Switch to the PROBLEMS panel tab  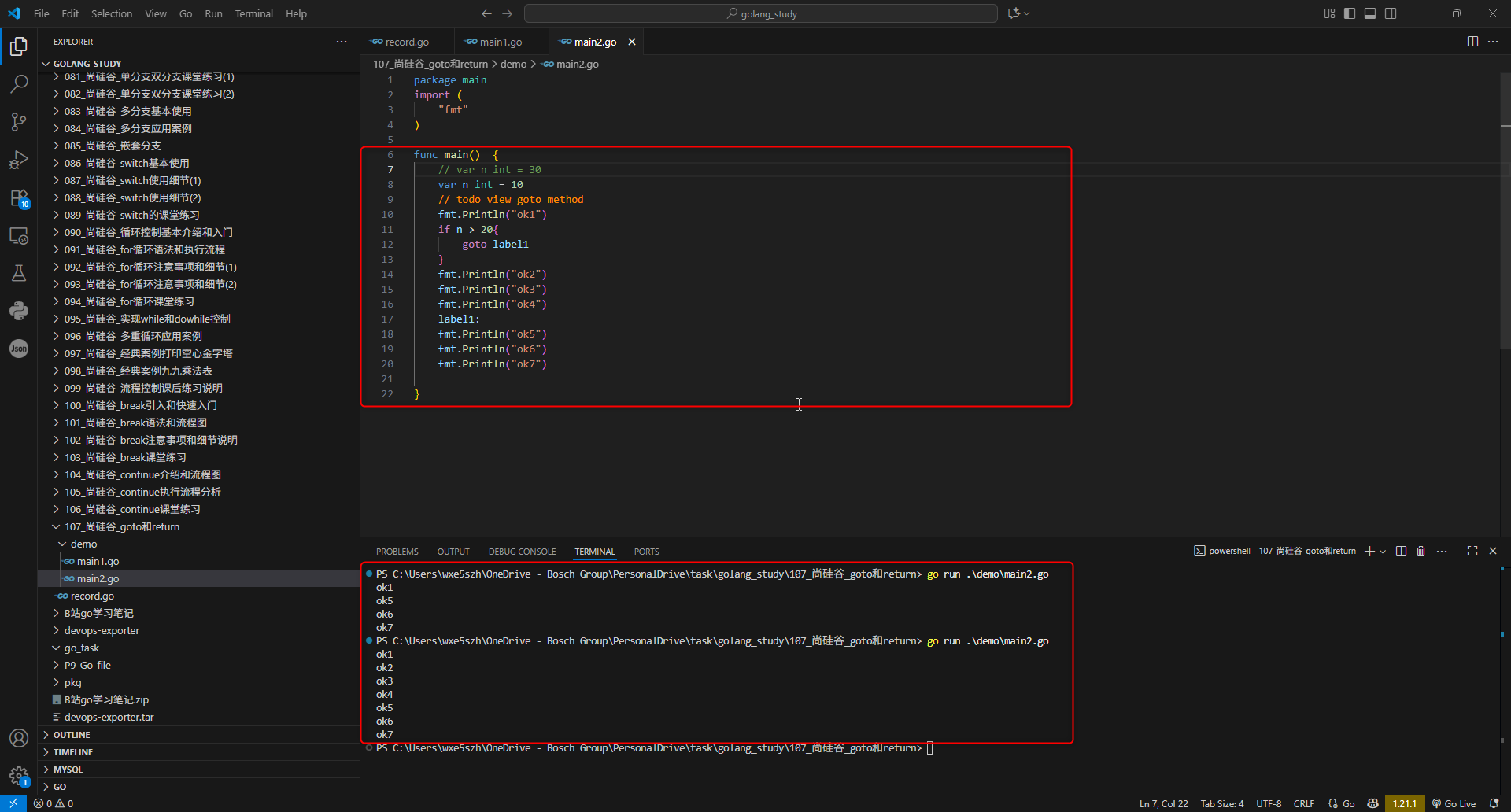tap(397, 552)
